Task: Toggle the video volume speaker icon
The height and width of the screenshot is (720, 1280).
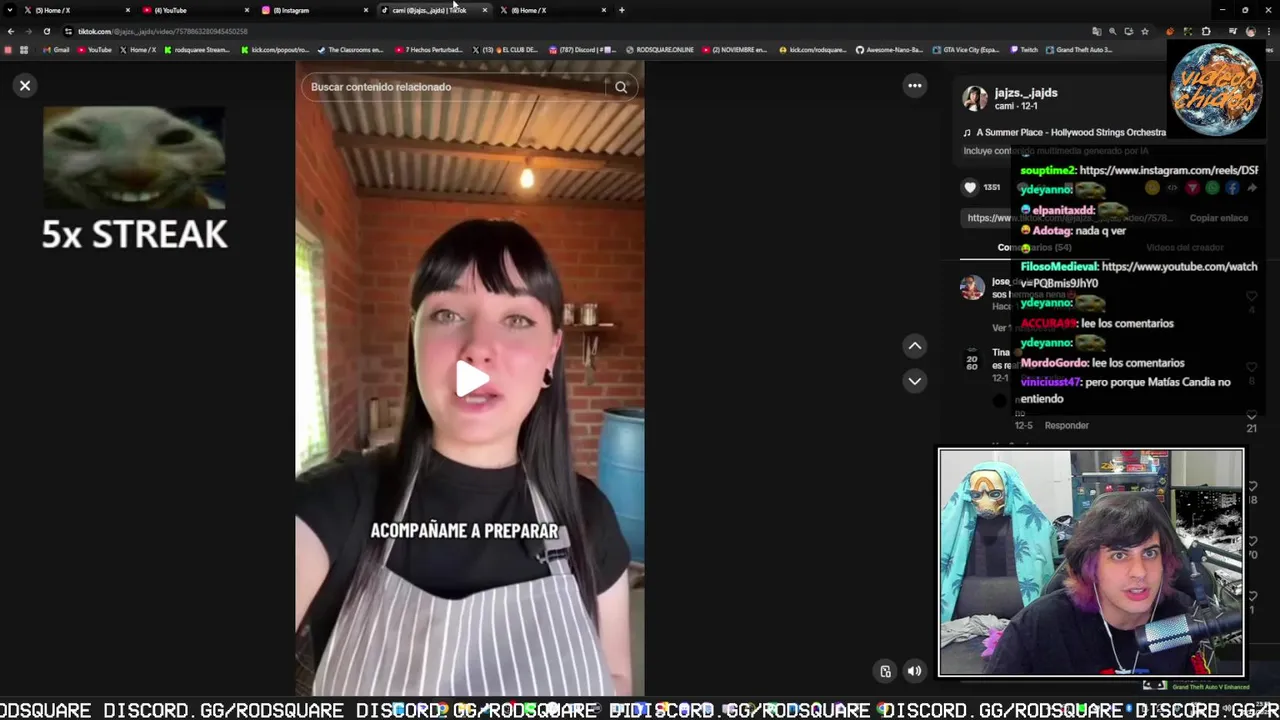Action: (x=914, y=671)
